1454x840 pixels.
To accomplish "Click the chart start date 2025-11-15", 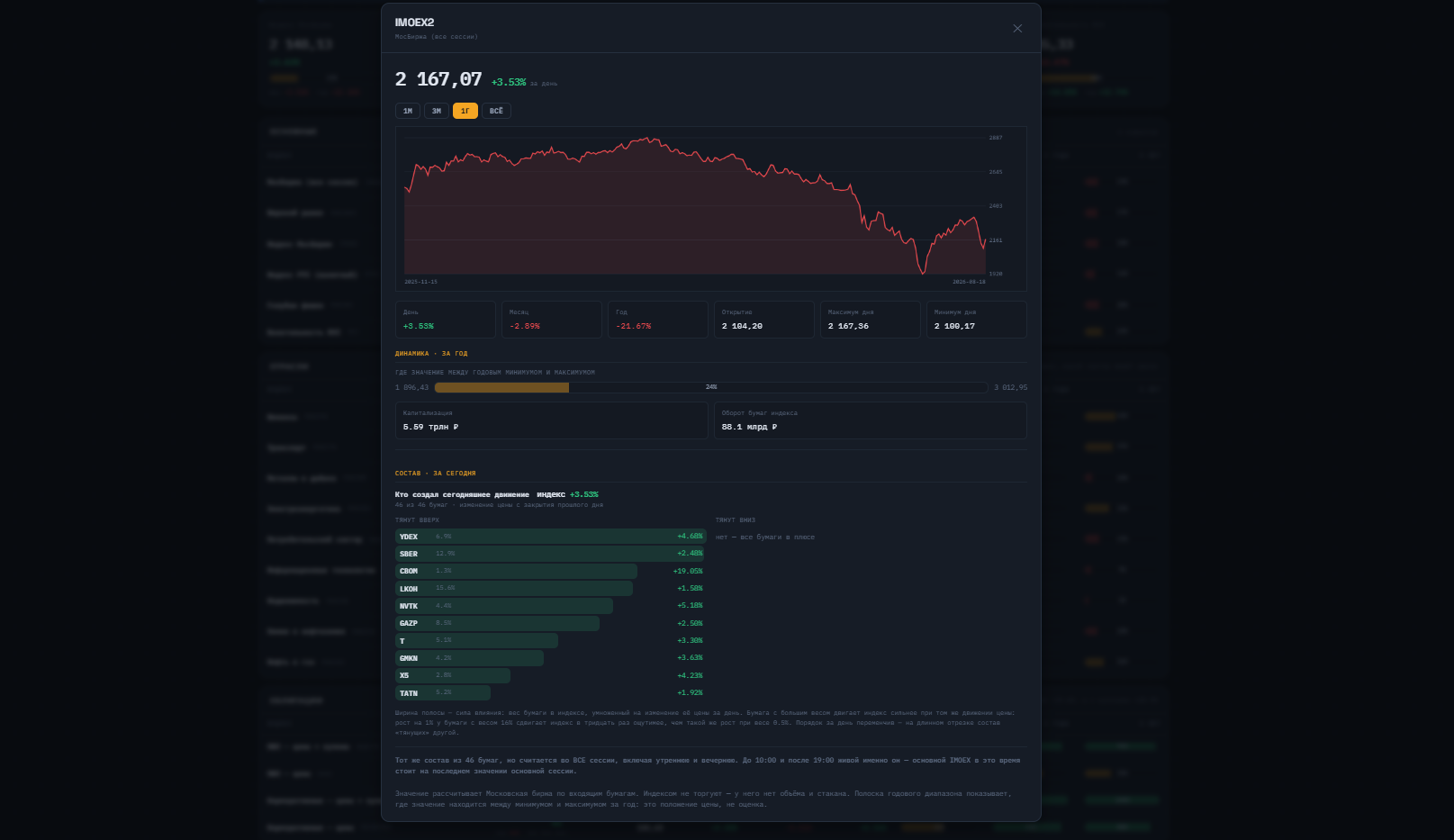I will coord(420,282).
